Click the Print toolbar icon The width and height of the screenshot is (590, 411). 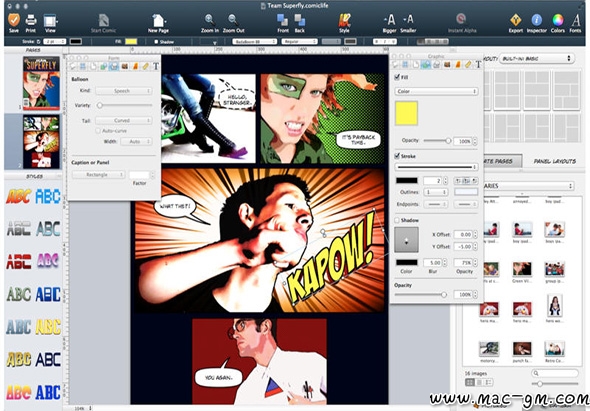tap(31, 20)
